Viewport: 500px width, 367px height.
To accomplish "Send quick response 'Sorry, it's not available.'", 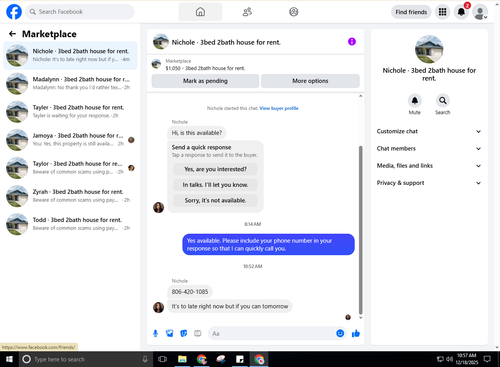I will (x=215, y=200).
